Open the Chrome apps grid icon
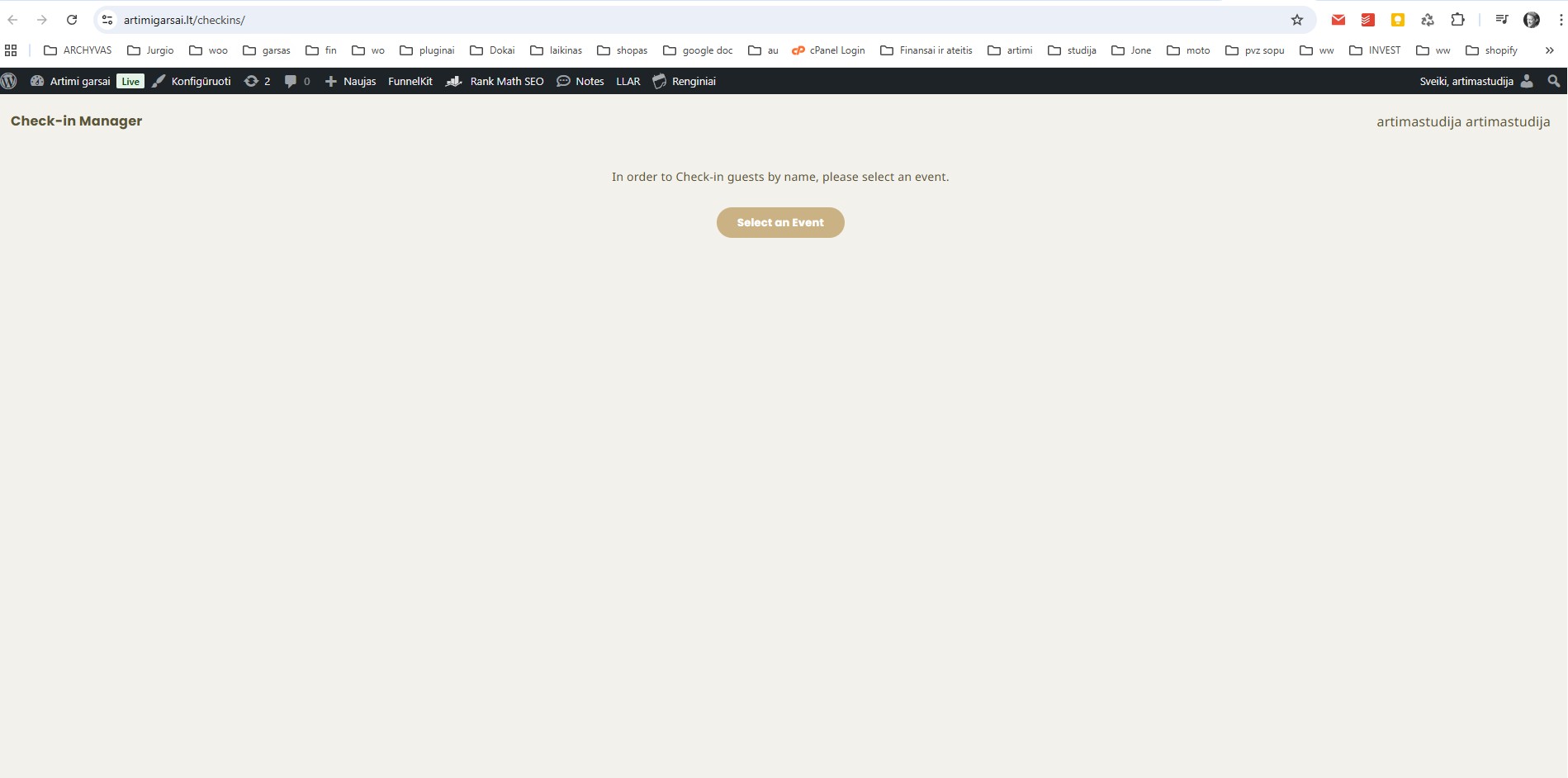 pyautogui.click(x=11, y=50)
